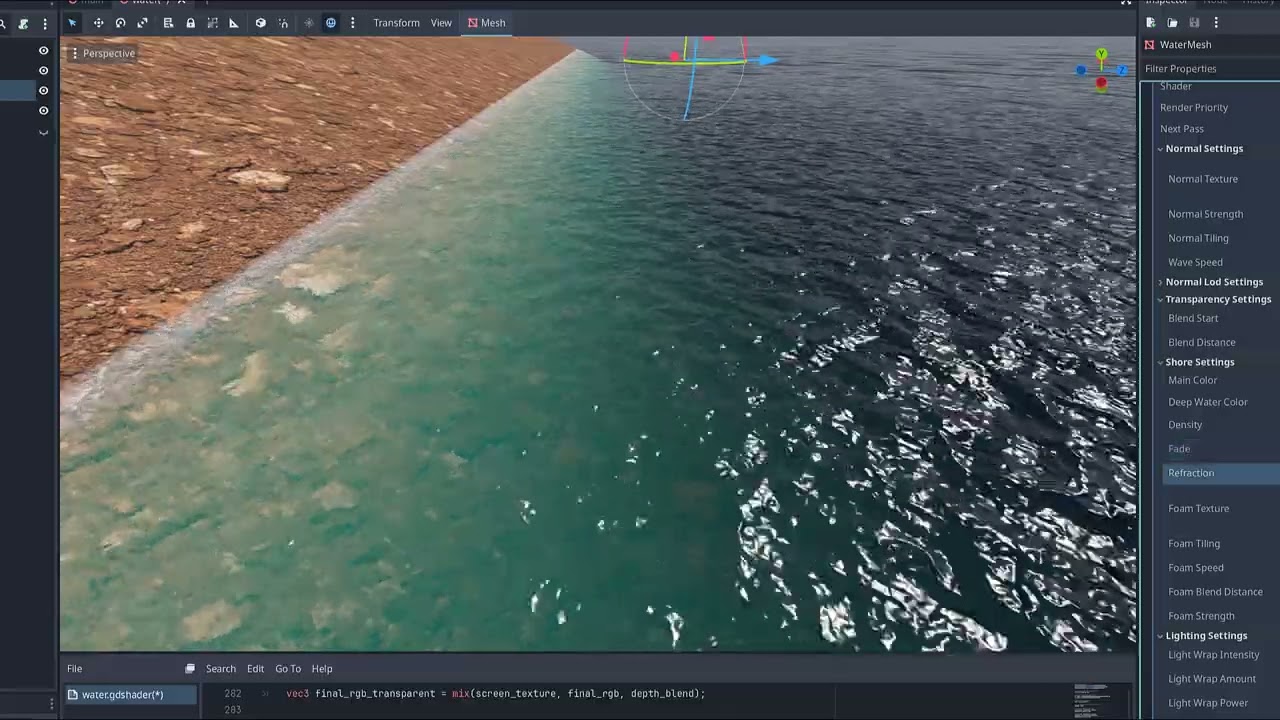Screen dimensions: 1280x720
Task: Click the green Y axis on view gizmo
Action: 1101,54
